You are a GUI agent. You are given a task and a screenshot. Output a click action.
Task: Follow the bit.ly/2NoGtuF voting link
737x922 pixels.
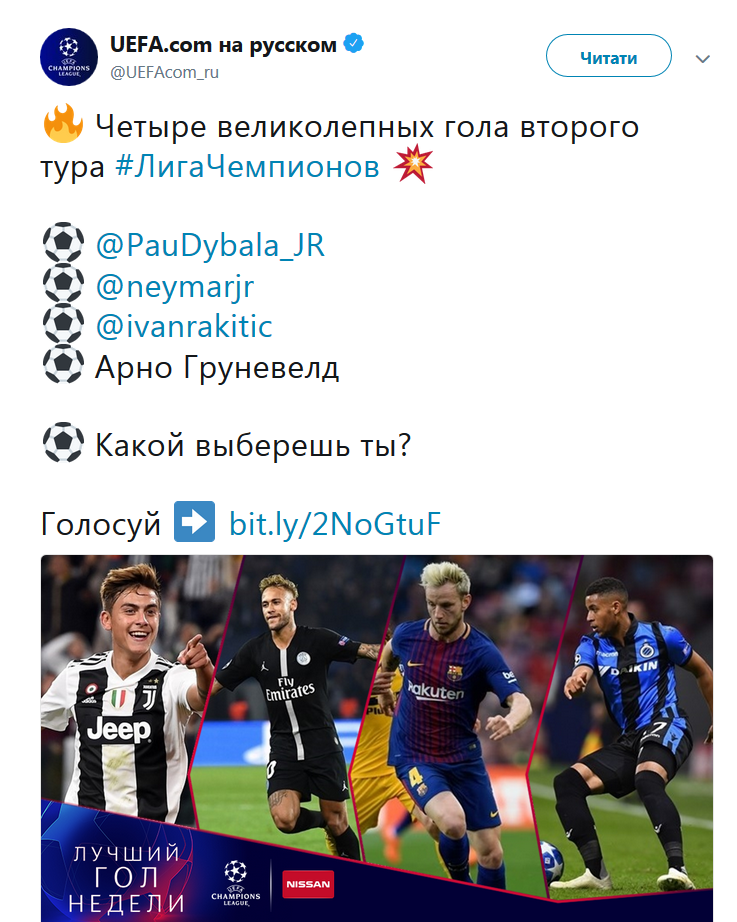(335, 523)
